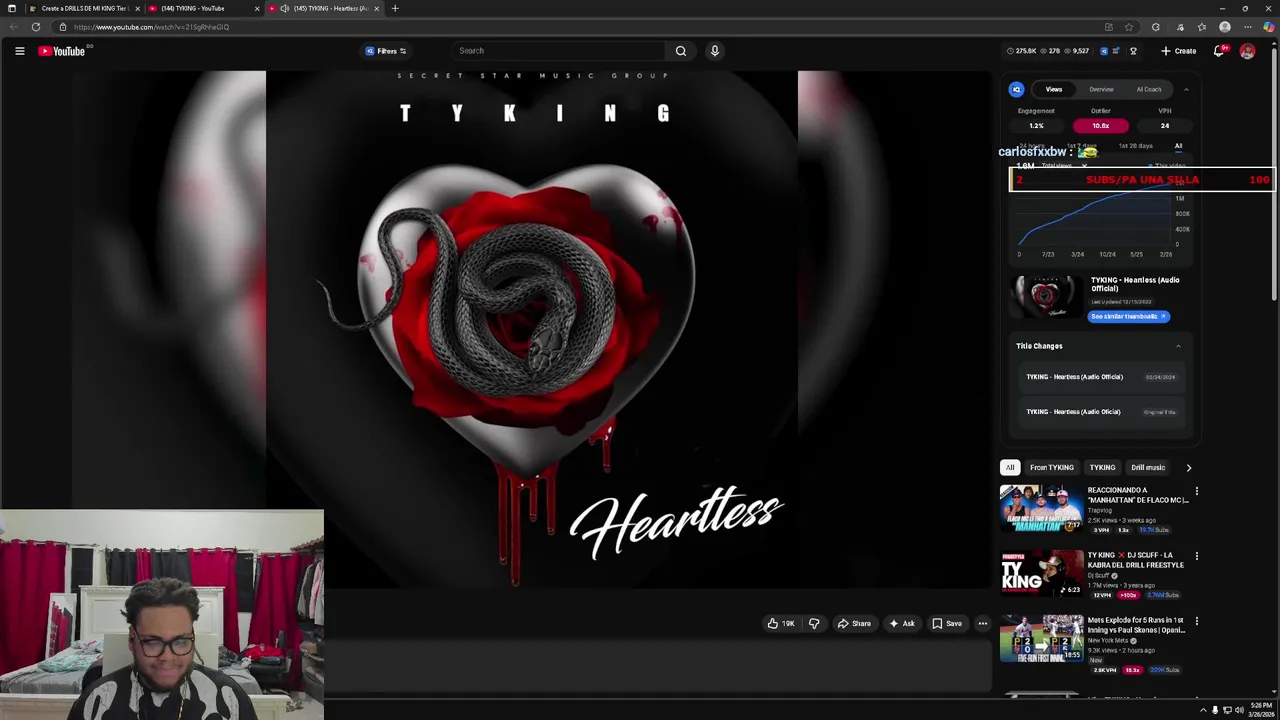This screenshot has width=1280, height=720.
Task: Click the VPH 24 value
Action: click(x=1165, y=126)
